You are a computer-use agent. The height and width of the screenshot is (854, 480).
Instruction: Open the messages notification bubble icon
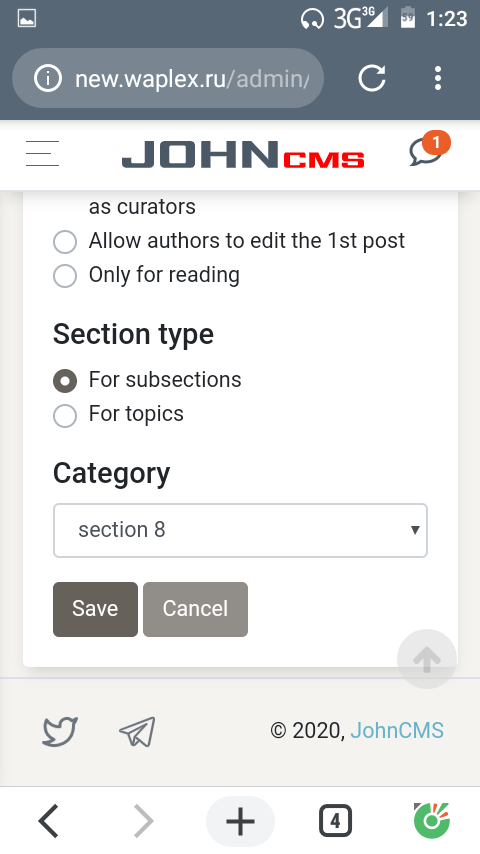(429, 149)
